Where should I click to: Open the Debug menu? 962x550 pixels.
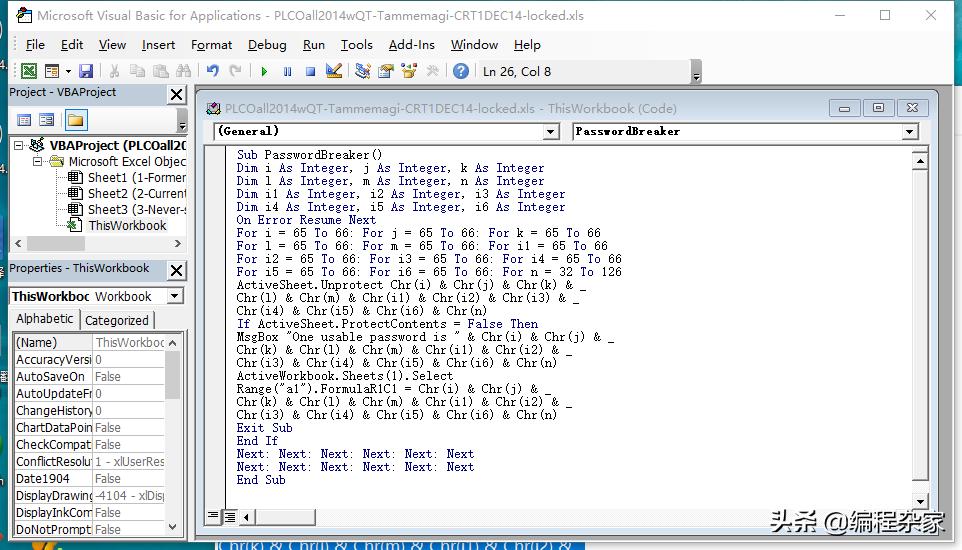click(267, 45)
